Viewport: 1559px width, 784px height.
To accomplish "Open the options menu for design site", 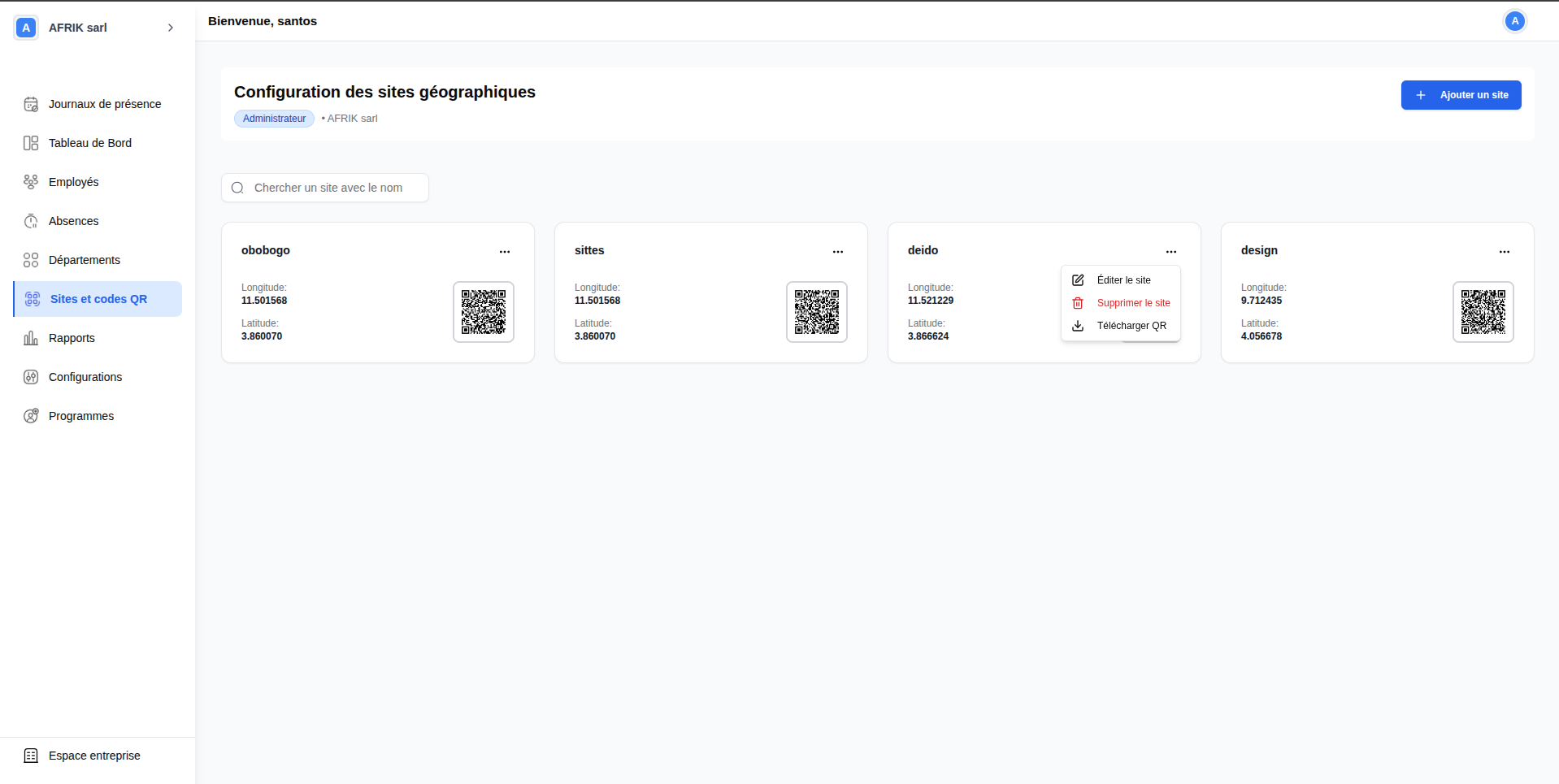I will point(1504,252).
